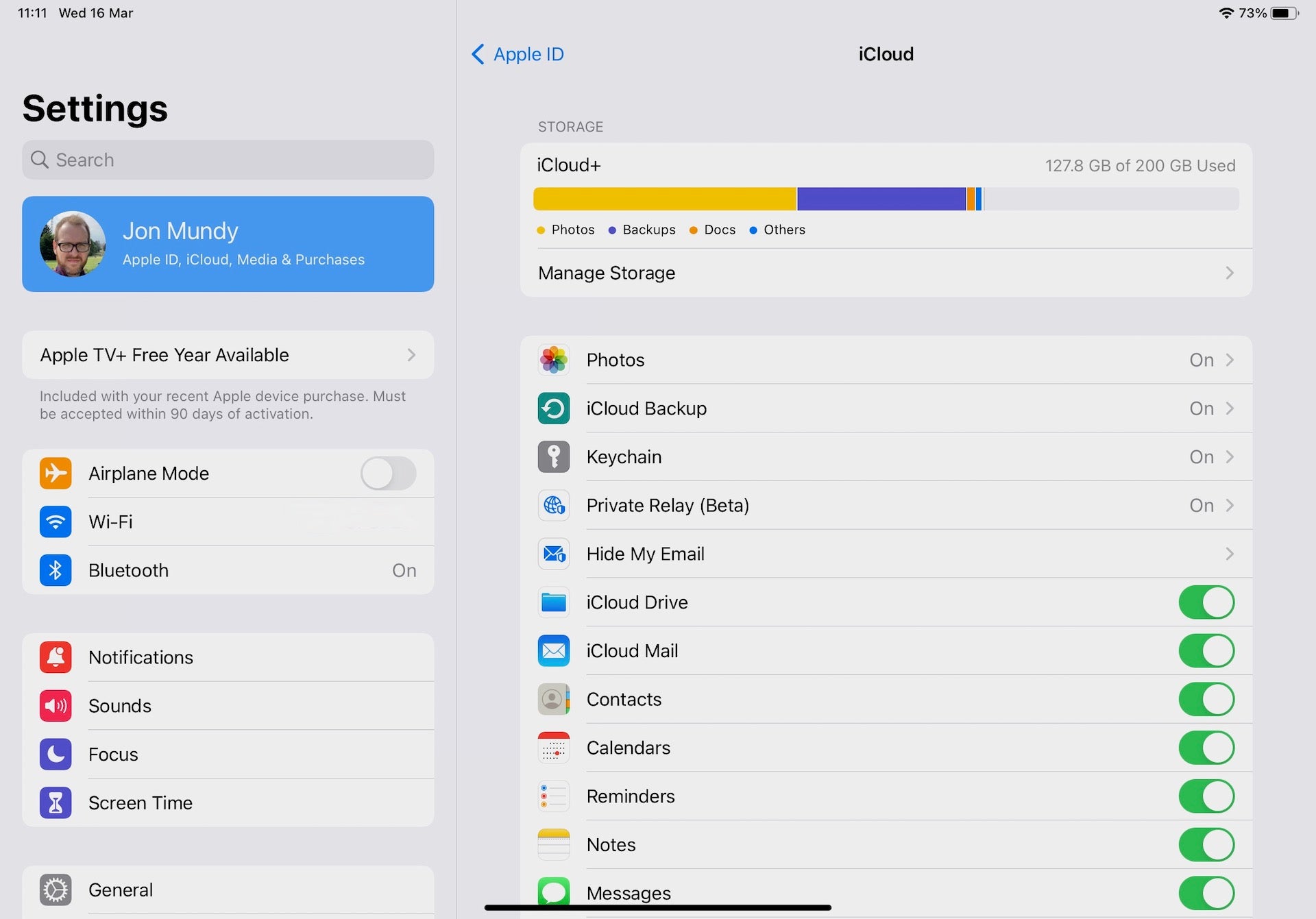
Task: Tap the back chevron next to Apple ID
Action: tap(478, 54)
